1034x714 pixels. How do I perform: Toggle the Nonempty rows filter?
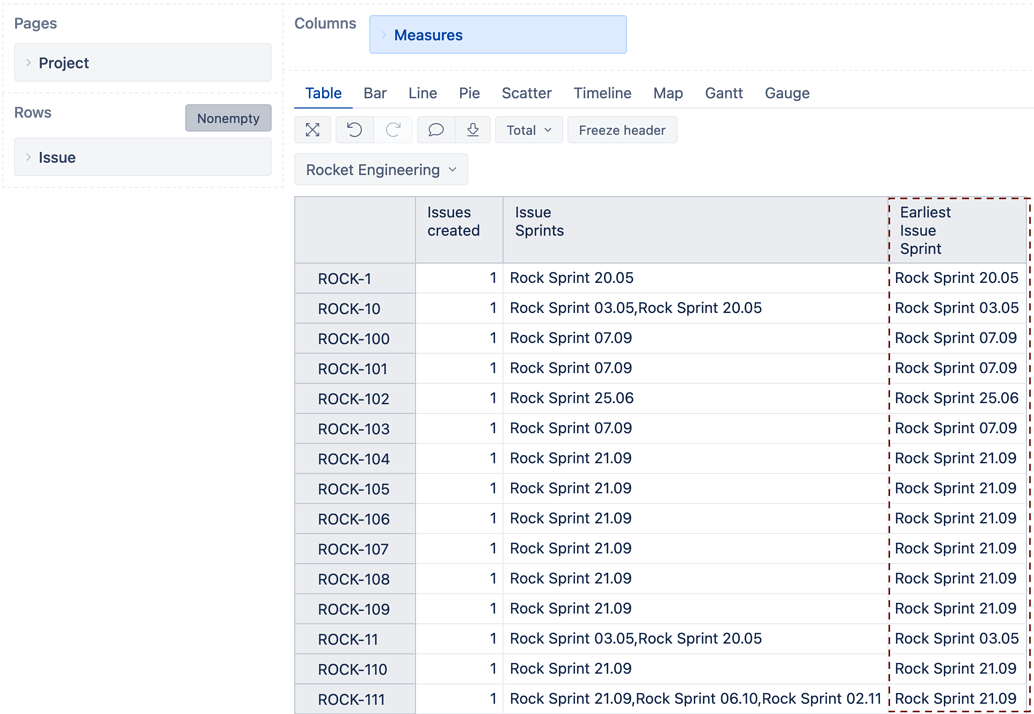coord(228,118)
